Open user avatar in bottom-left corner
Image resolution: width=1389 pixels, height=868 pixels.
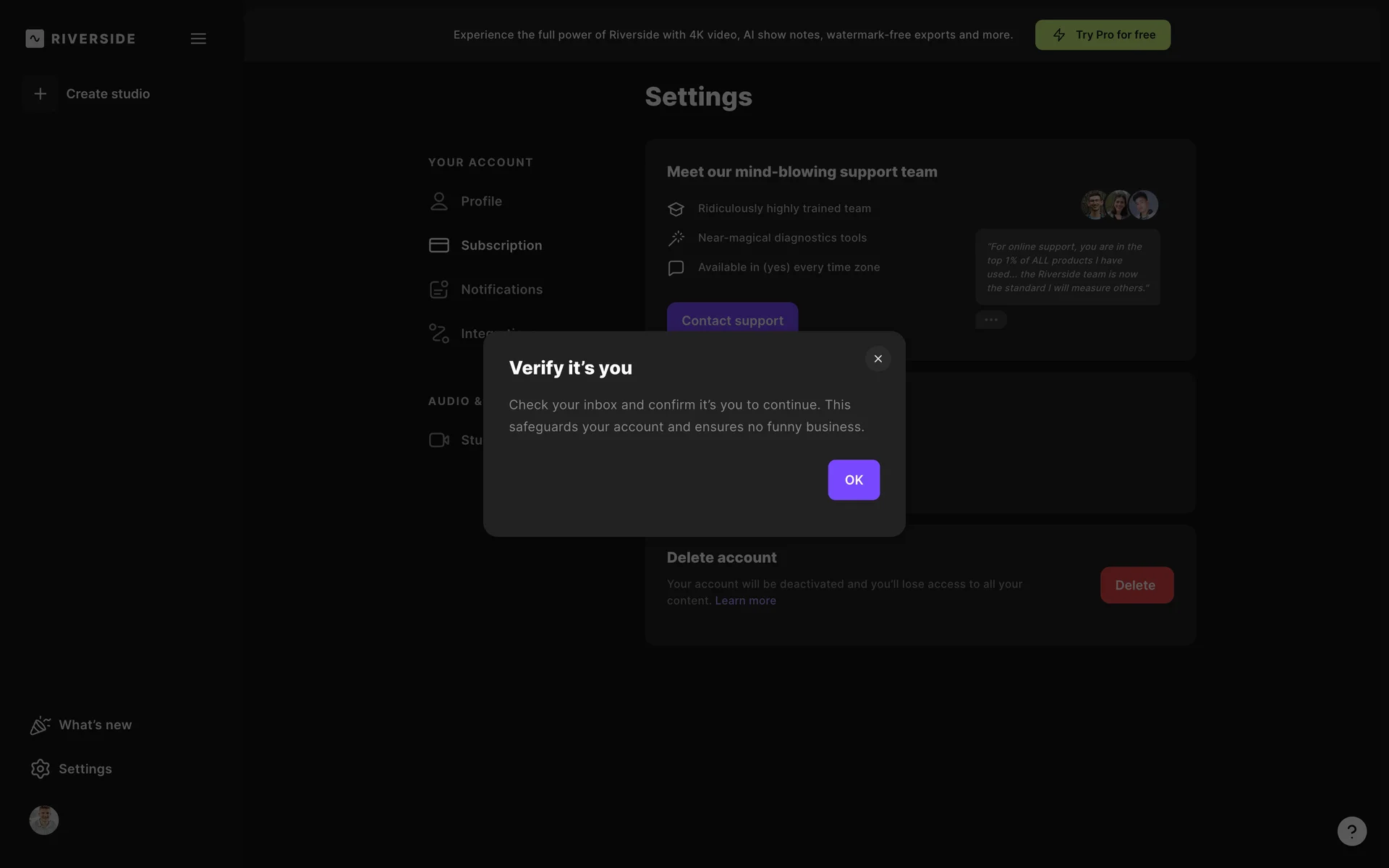(x=44, y=820)
